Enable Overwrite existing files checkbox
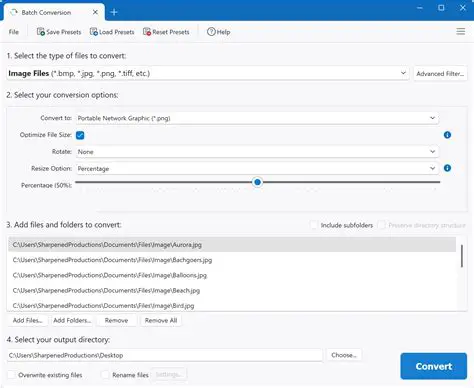The width and height of the screenshot is (474, 388). click(11, 375)
